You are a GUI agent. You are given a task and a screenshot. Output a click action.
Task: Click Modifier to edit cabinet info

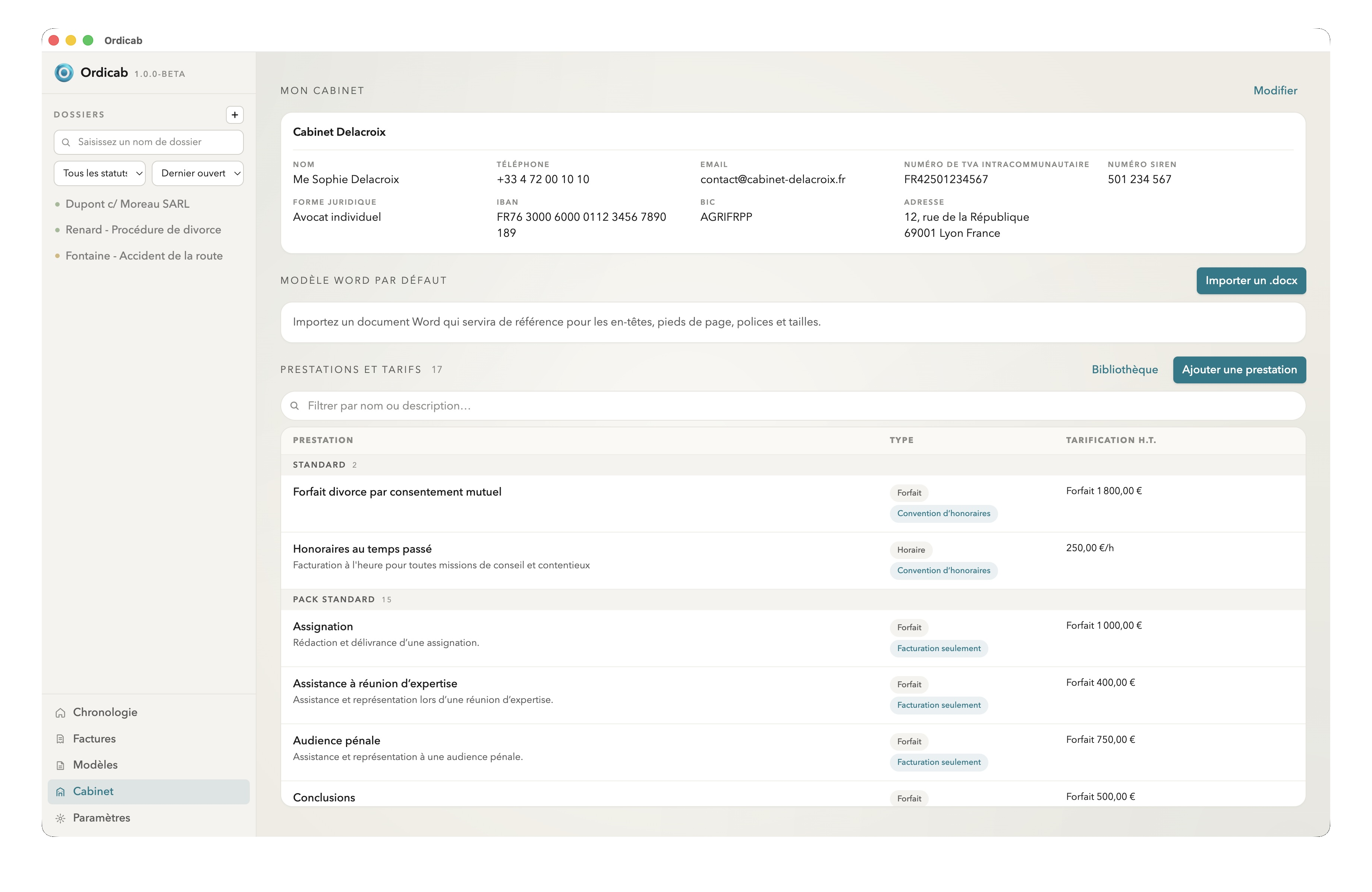[x=1275, y=91]
